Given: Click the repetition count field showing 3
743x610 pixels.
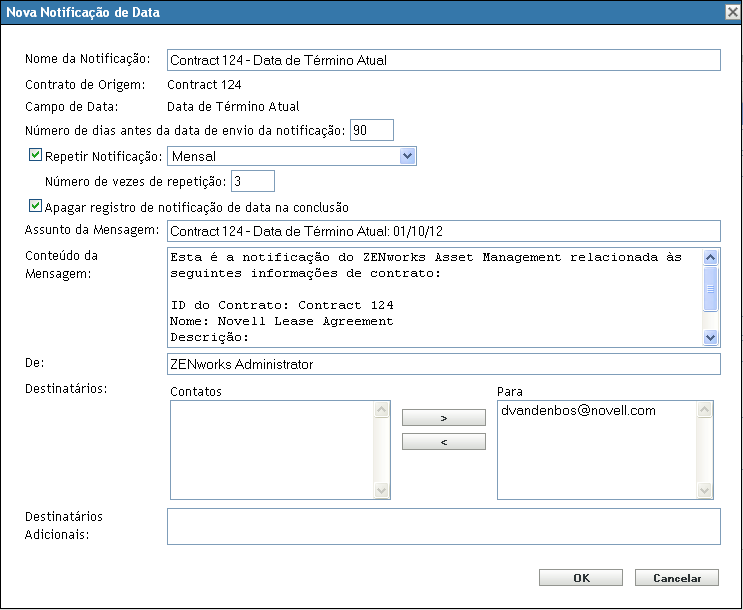Looking at the screenshot, I should point(252,181).
